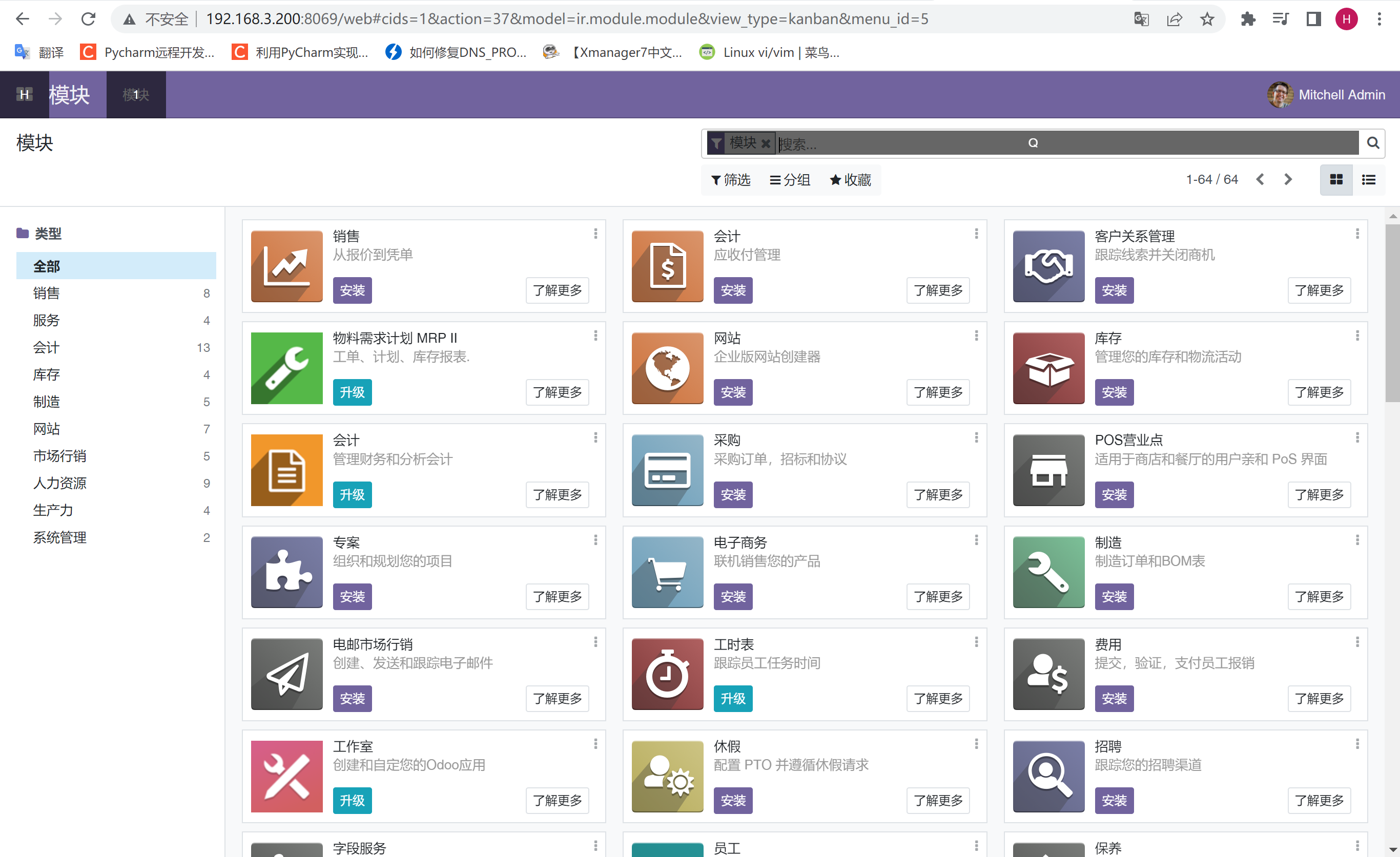The height and width of the screenshot is (857, 1400).
Task: Remove the 模块 filter facet
Action: pos(766,143)
